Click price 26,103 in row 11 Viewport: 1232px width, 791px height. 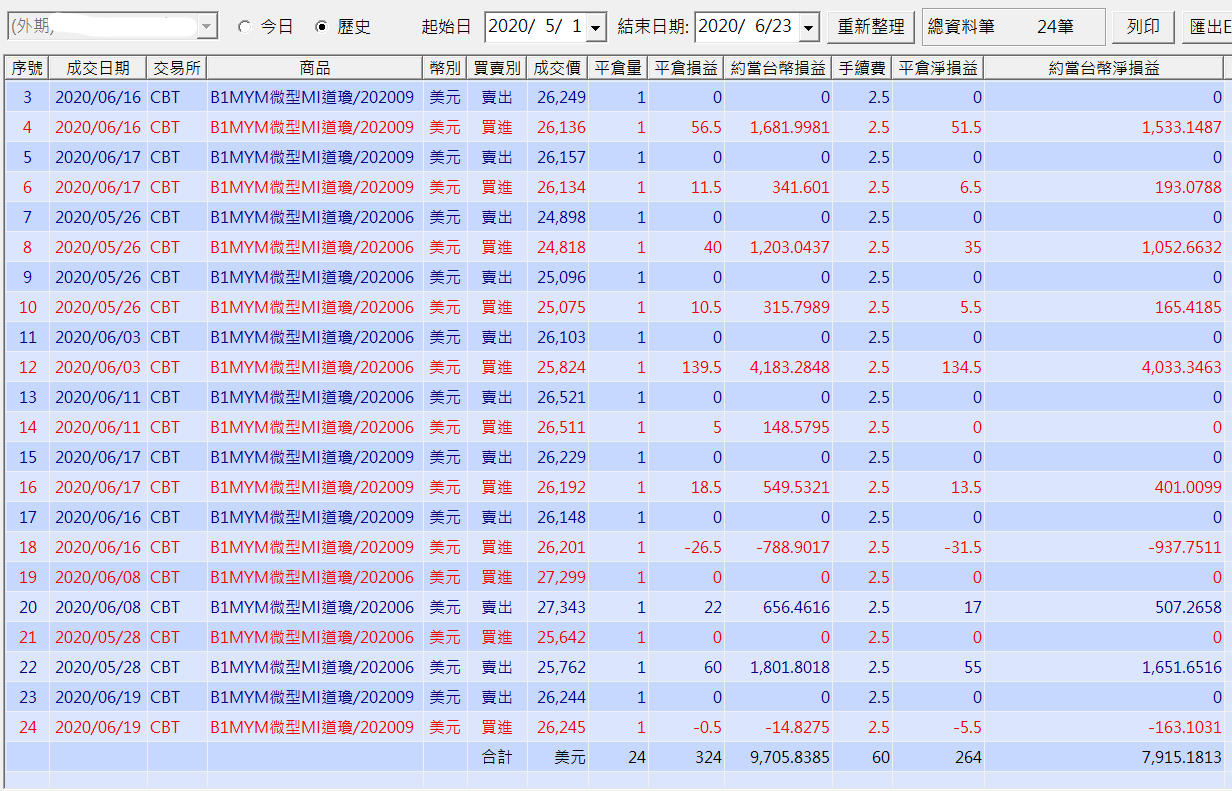561,337
